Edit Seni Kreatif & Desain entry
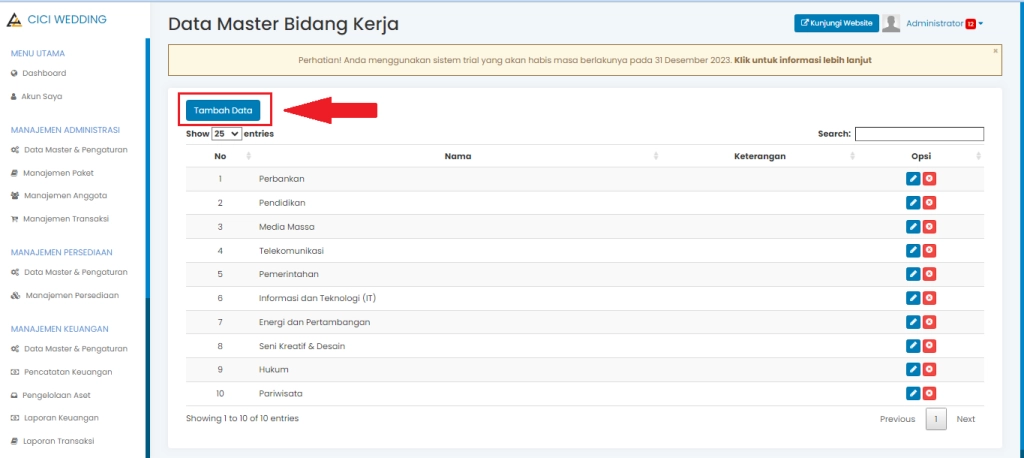Viewport: 1024px width, 458px height. (x=913, y=346)
